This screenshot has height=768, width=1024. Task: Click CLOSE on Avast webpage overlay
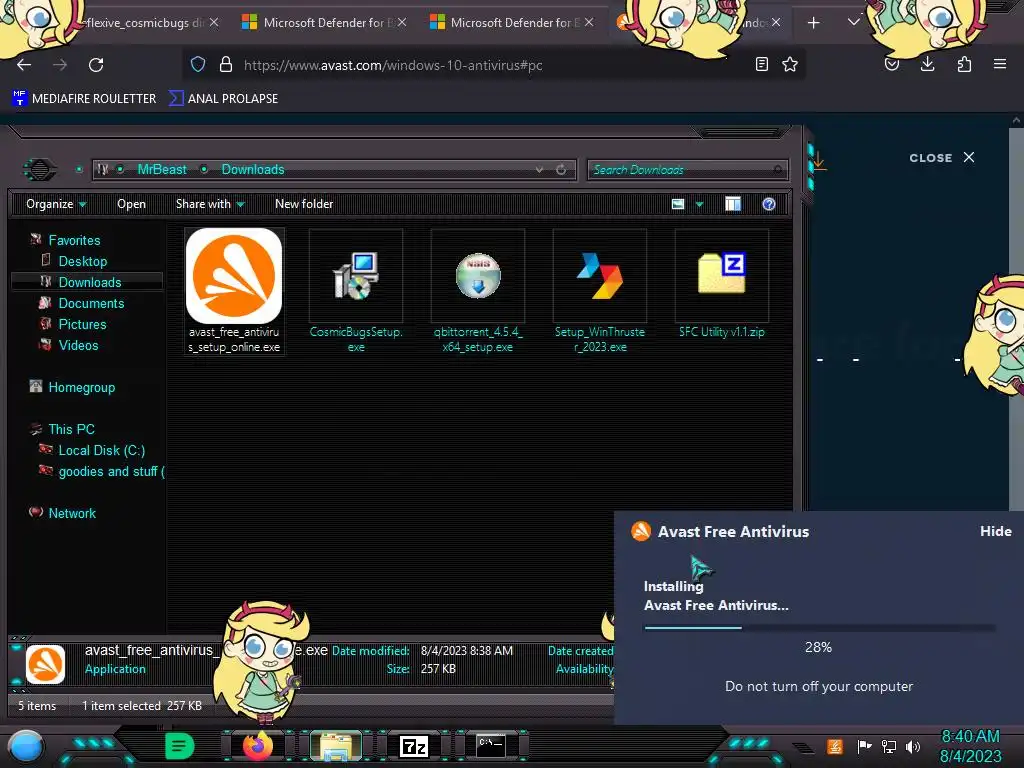click(941, 157)
